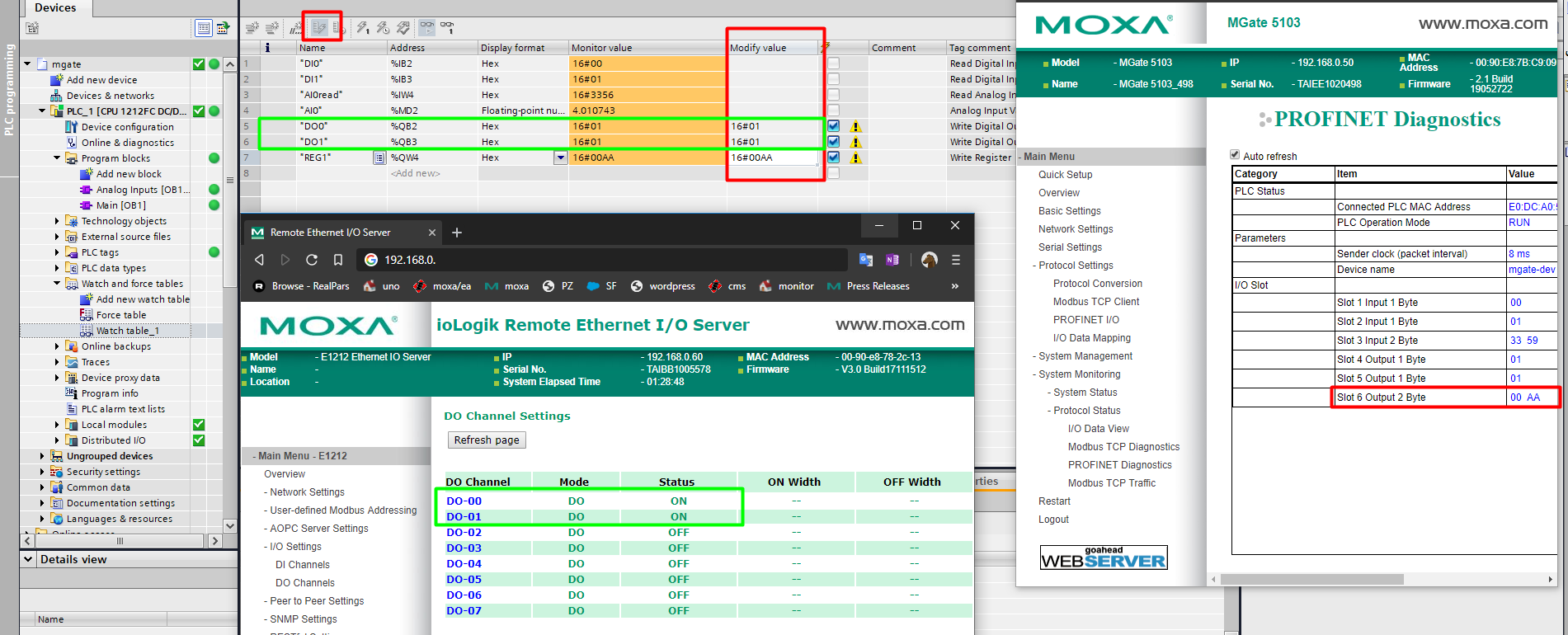Expand the Technology objects node

[x=57, y=220]
